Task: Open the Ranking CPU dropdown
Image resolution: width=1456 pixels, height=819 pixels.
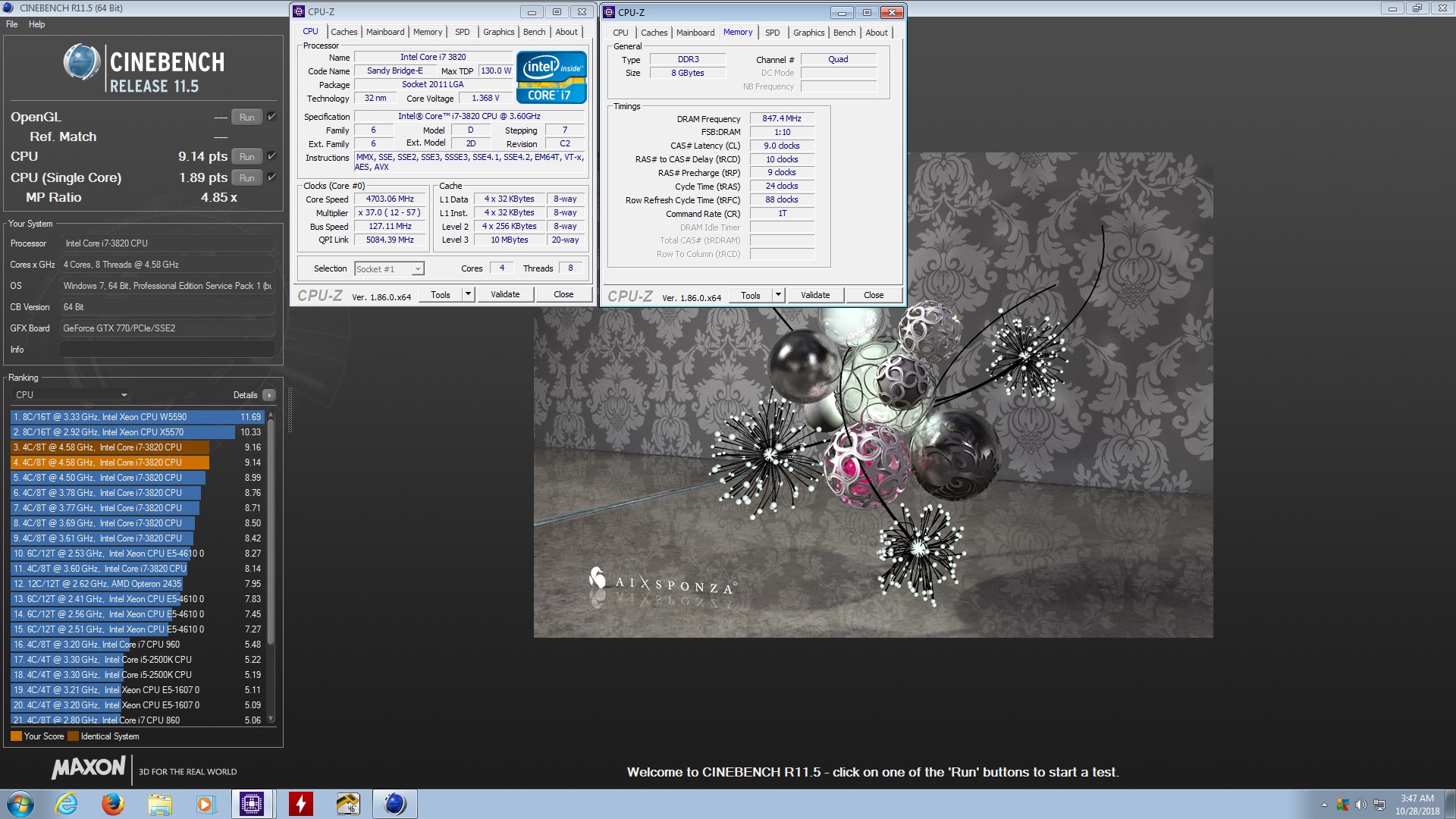Action: (71, 395)
